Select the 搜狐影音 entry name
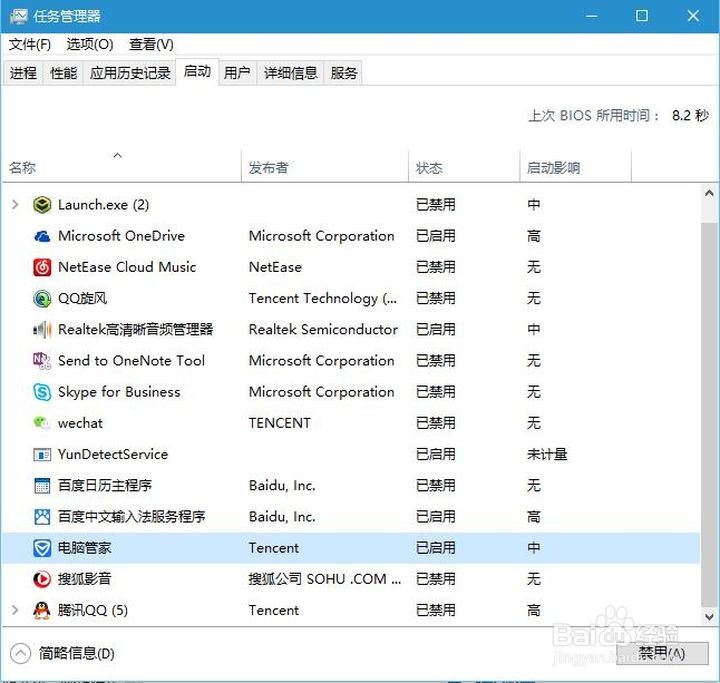The height and width of the screenshot is (683, 720). (84, 579)
